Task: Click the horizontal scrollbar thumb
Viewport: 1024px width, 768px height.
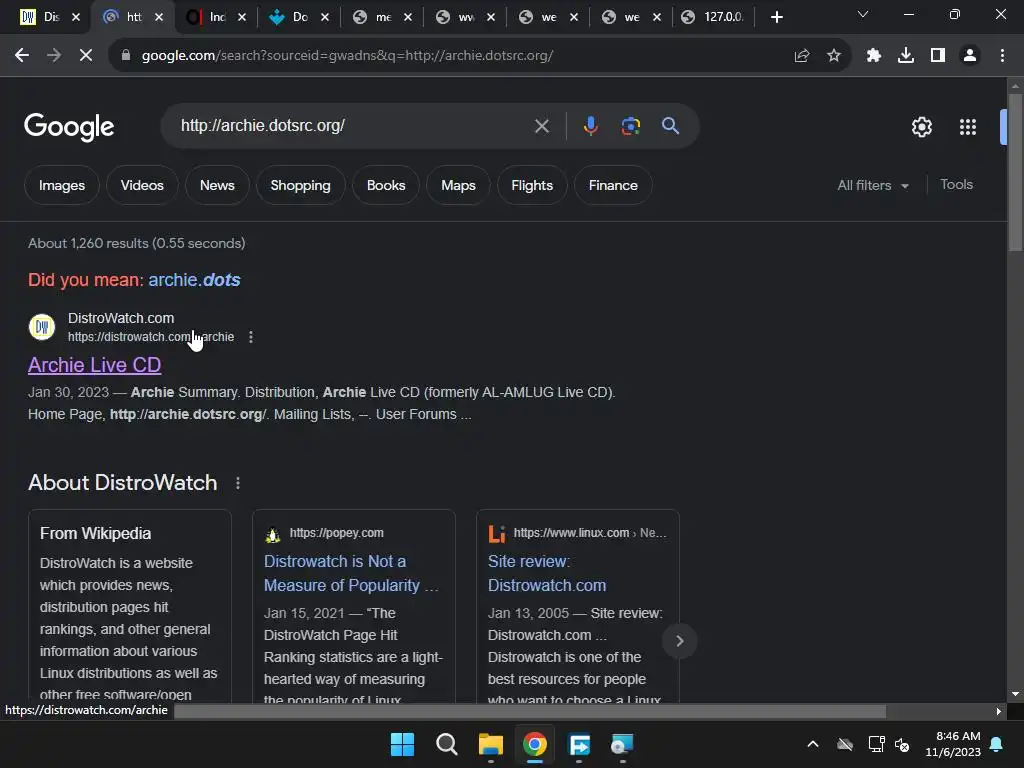Action: pos(530,711)
